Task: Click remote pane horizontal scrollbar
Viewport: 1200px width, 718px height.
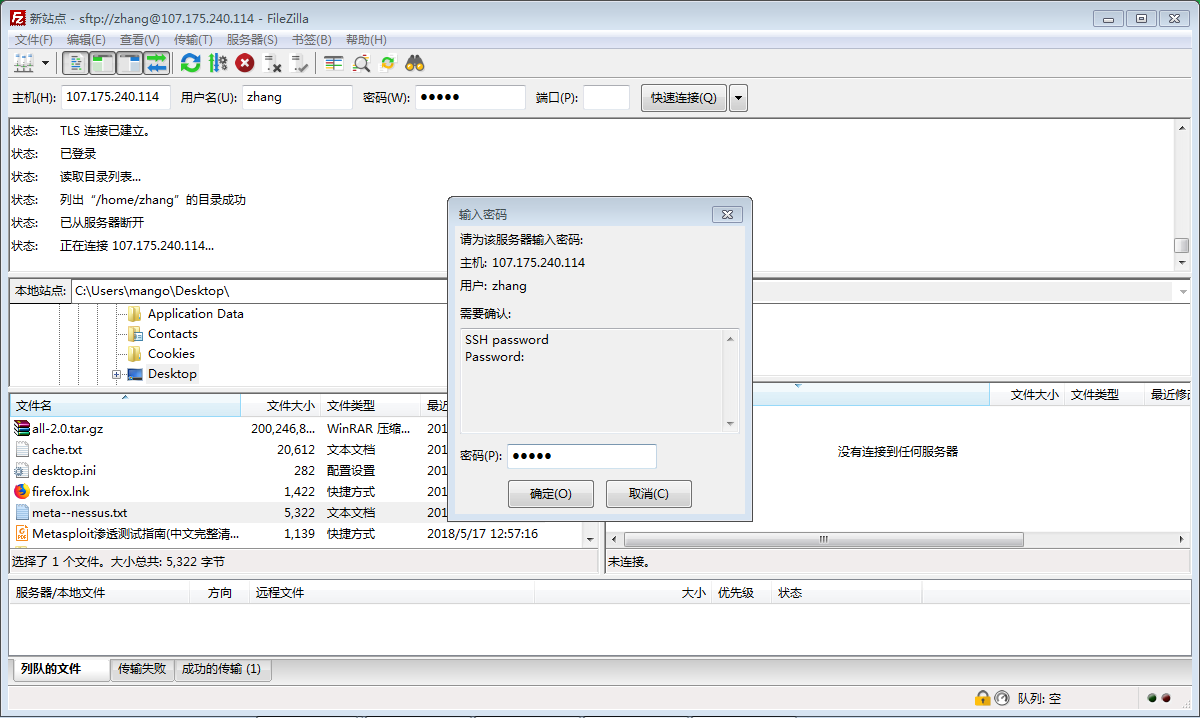Action: tap(824, 539)
